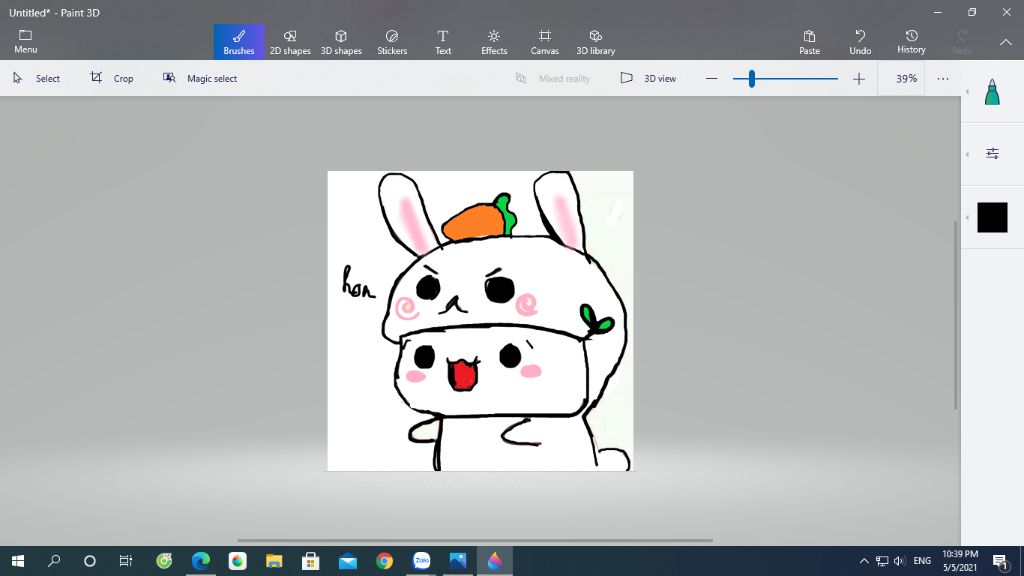Viewport: 1024px width, 576px height.
Task: Open Microsoft Store from taskbar
Action: point(311,561)
